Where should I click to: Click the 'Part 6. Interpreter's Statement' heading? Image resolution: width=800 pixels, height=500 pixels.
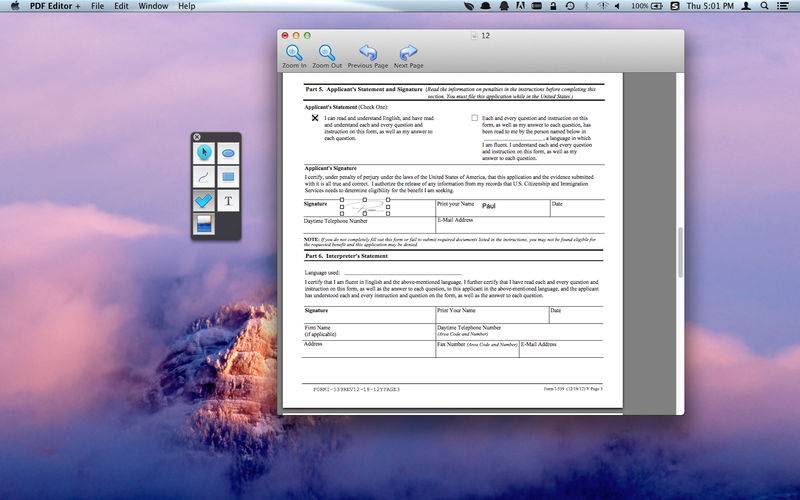[346, 256]
